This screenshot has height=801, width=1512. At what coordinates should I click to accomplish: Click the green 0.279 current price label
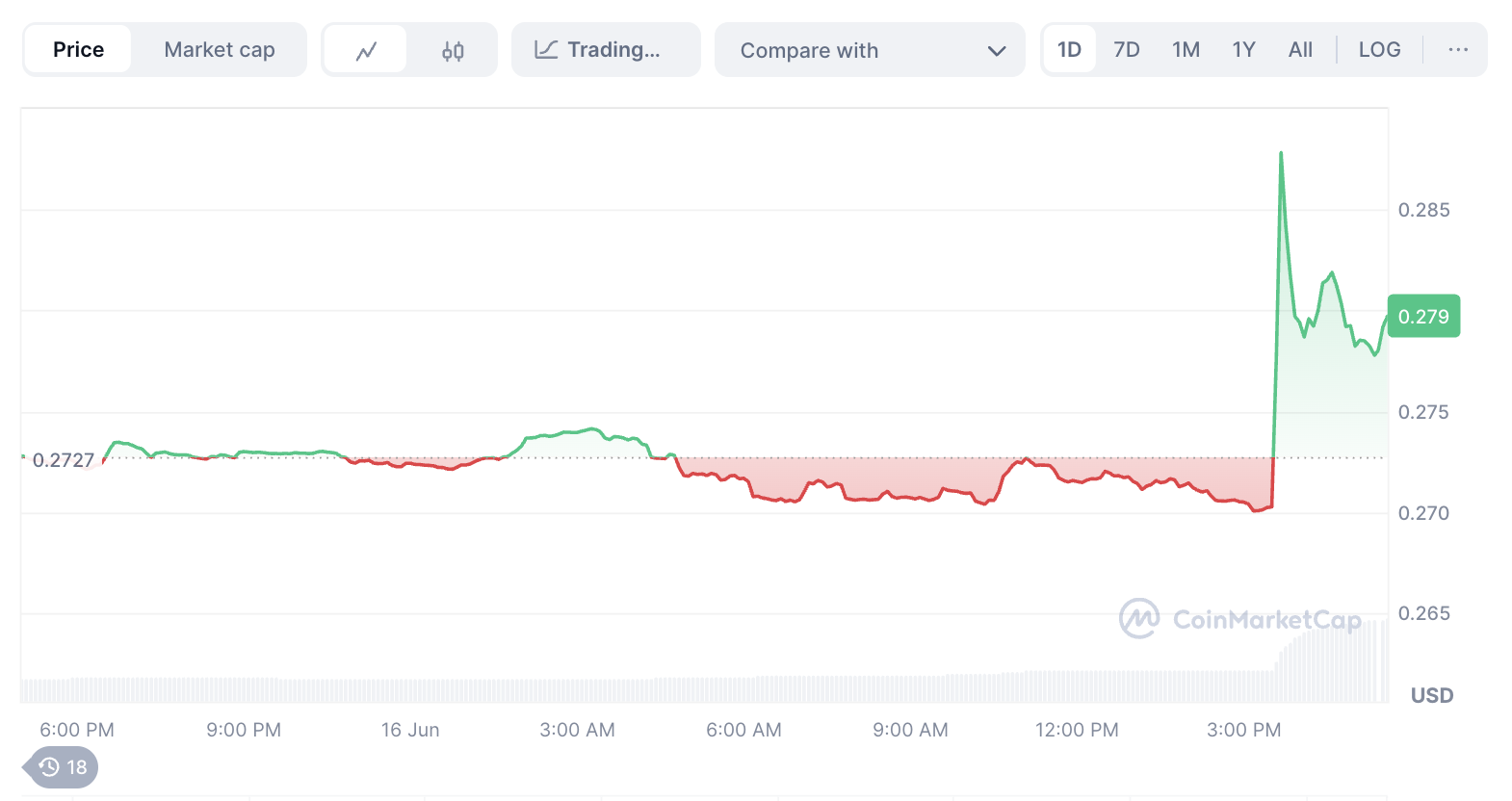click(x=1423, y=316)
